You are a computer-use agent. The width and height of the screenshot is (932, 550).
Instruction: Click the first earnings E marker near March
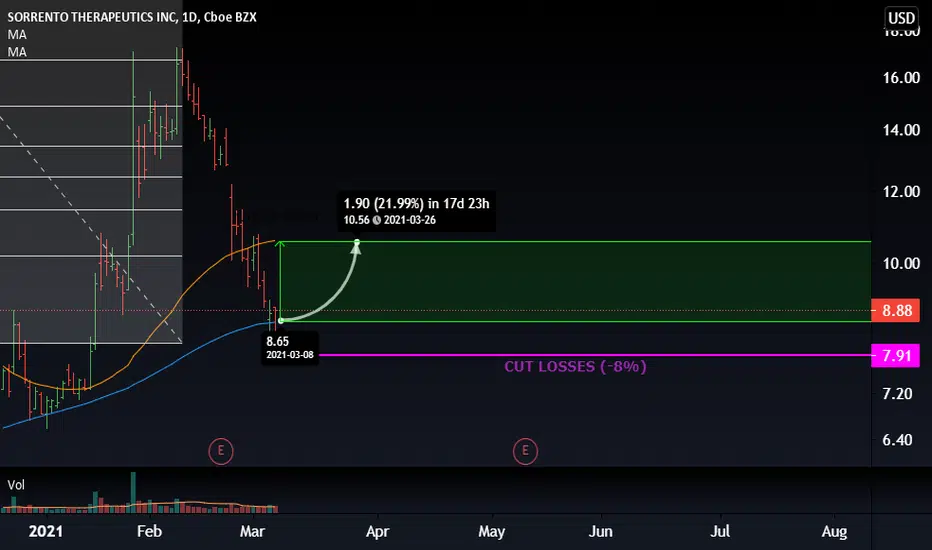click(x=221, y=451)
